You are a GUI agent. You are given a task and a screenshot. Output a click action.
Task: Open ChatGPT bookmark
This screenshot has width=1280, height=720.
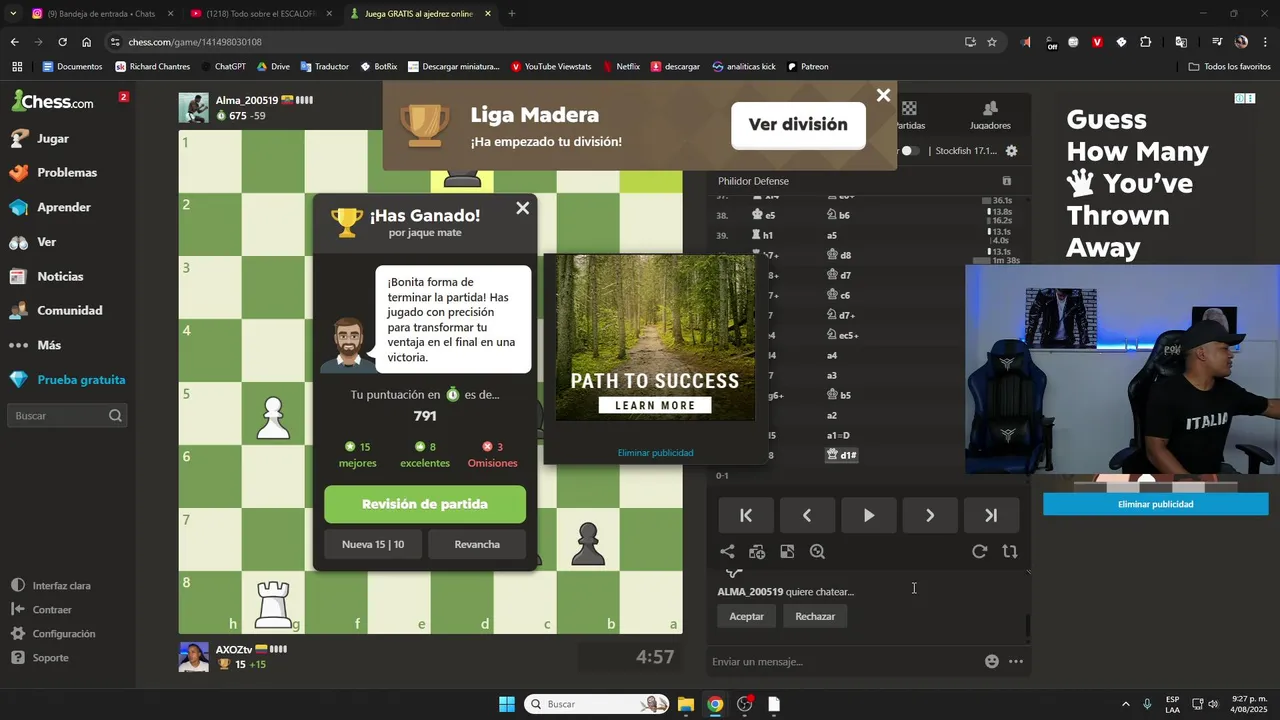point(222,67)
